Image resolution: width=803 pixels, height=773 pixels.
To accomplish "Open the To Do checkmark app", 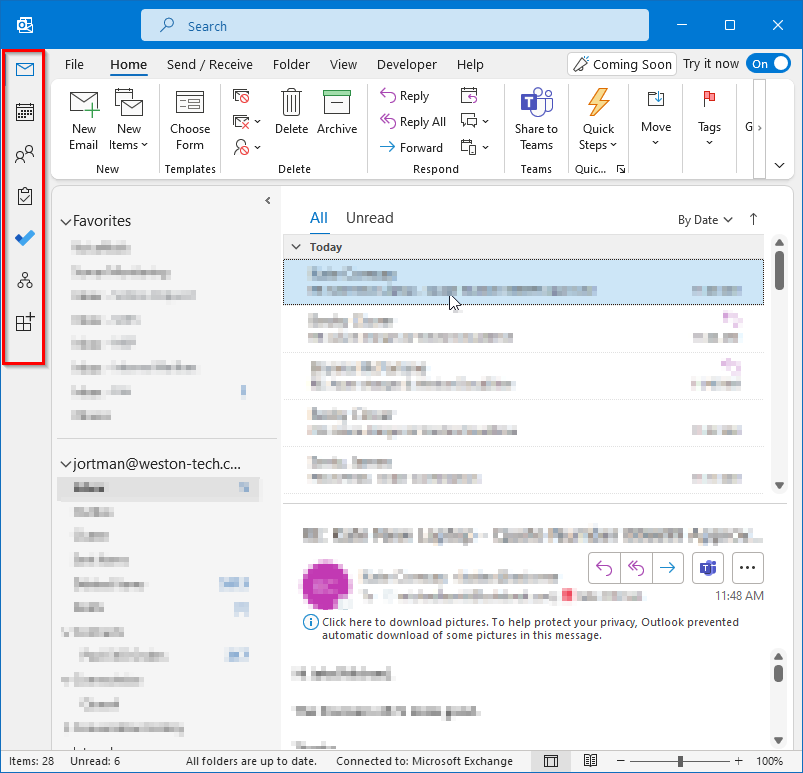I will click(25, 238).
